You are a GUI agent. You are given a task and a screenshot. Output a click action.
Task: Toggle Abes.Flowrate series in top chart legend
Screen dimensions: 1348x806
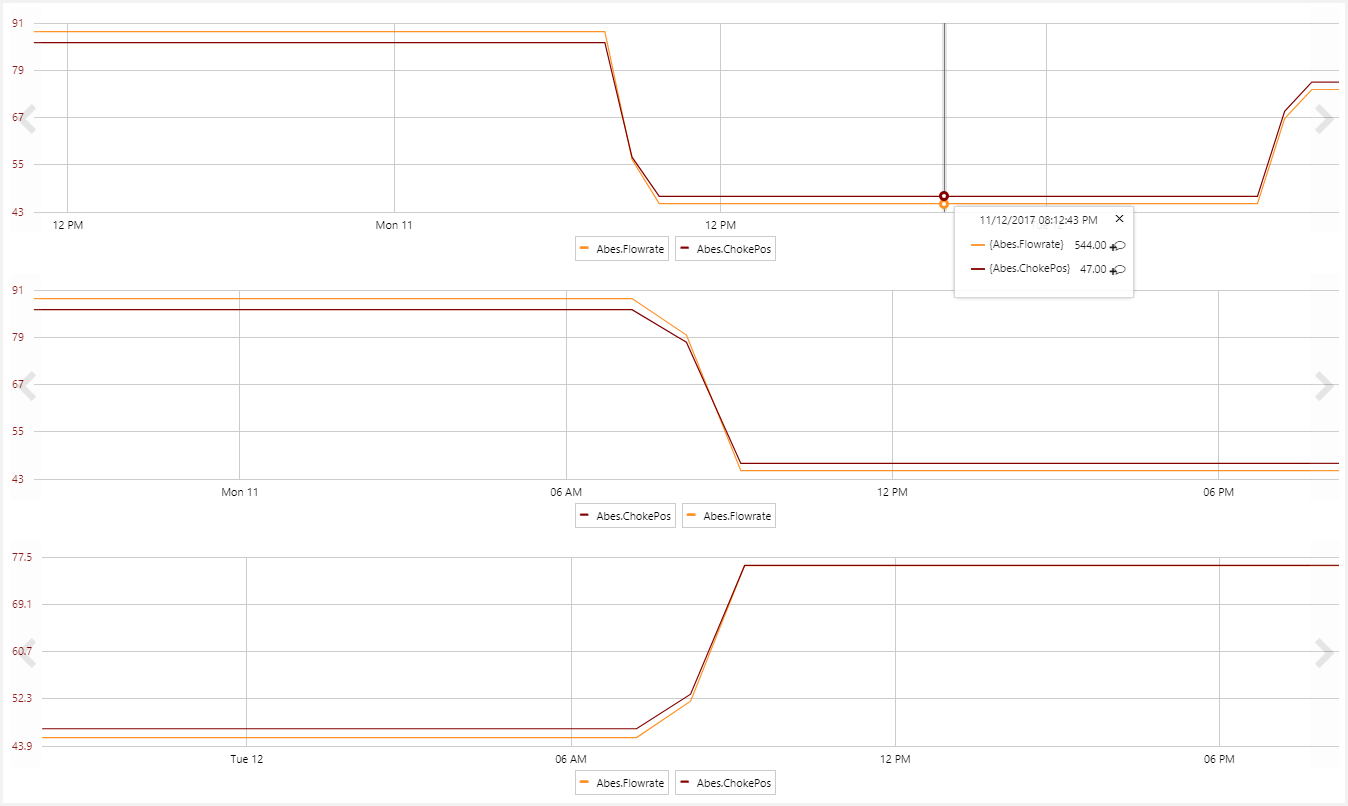click(x=622, y=249)
